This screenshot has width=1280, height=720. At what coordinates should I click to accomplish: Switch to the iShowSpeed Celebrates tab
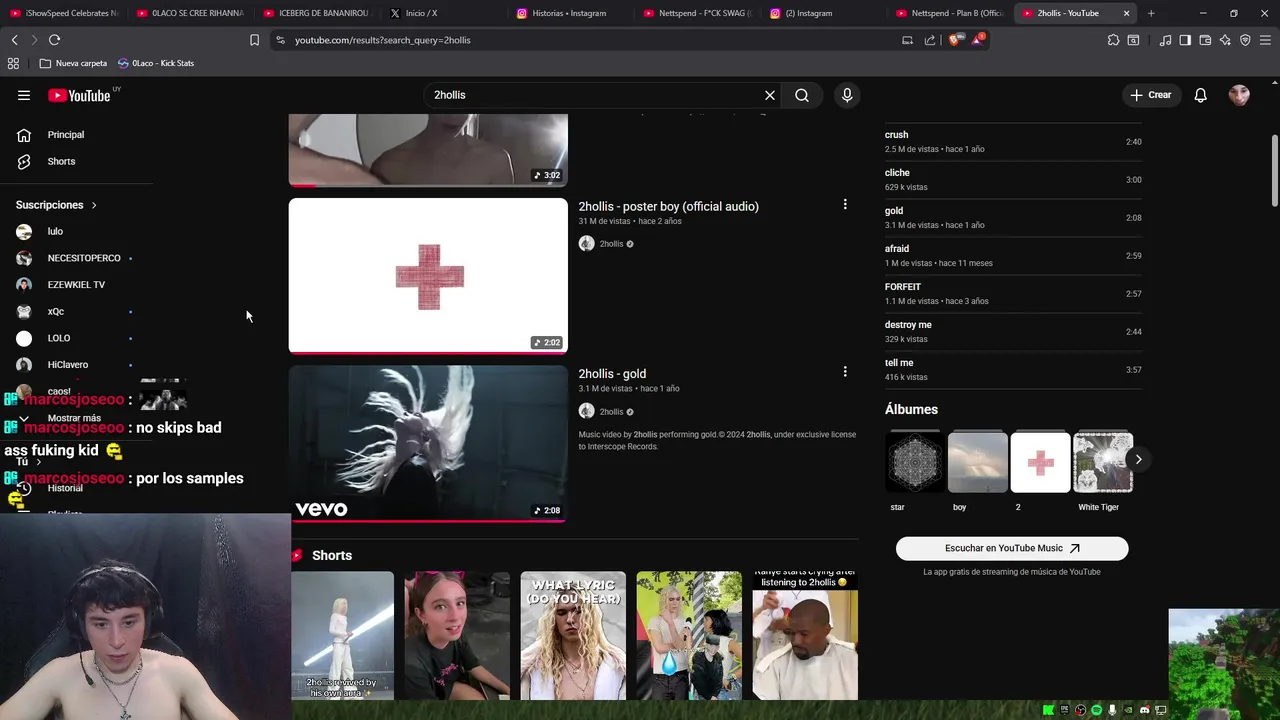pyautogui.click(x=63, y=13)
